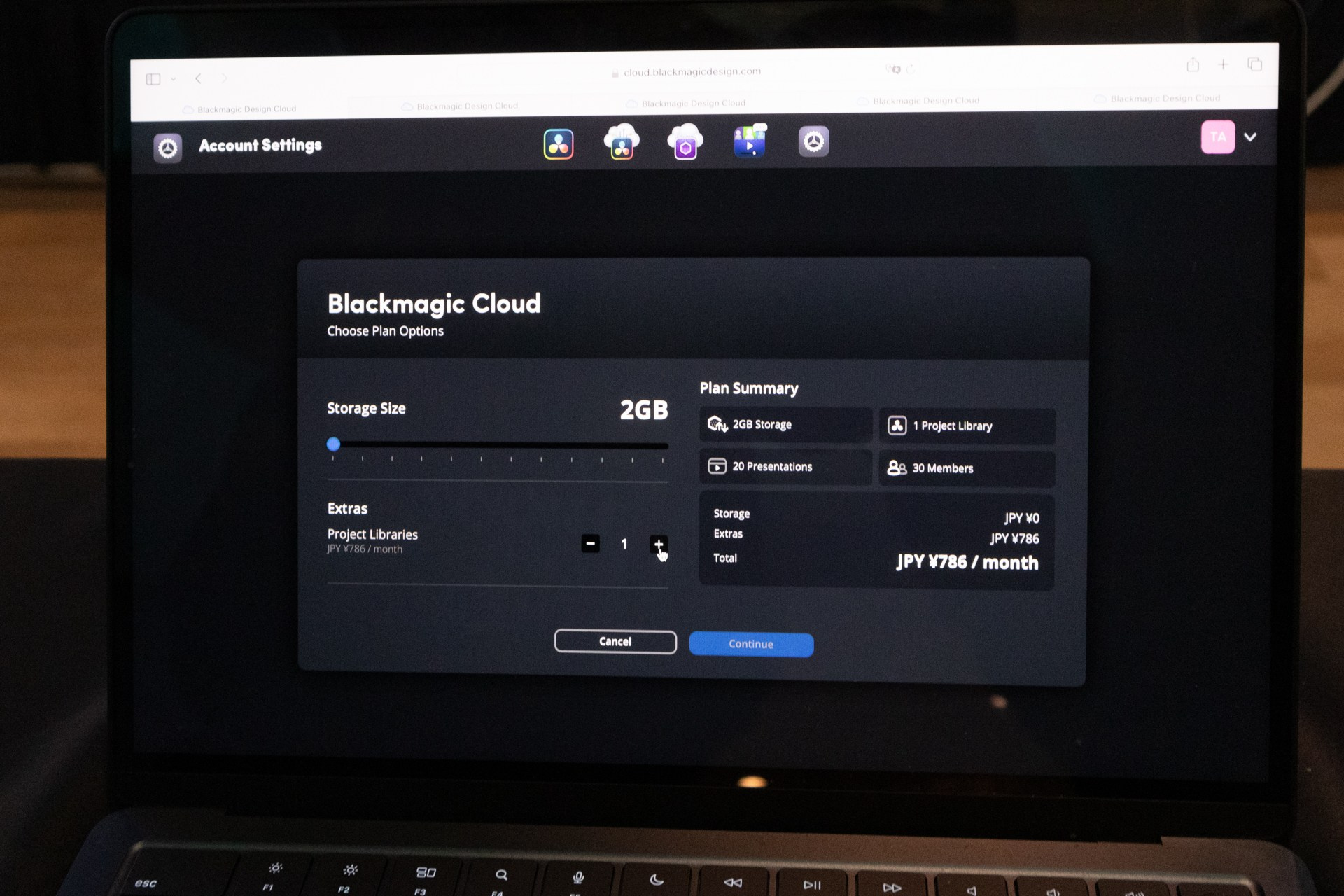The height and width of the screenshot is (896, 1344).
Task: Click the Account Settings logo at top left
Action: 168,148
